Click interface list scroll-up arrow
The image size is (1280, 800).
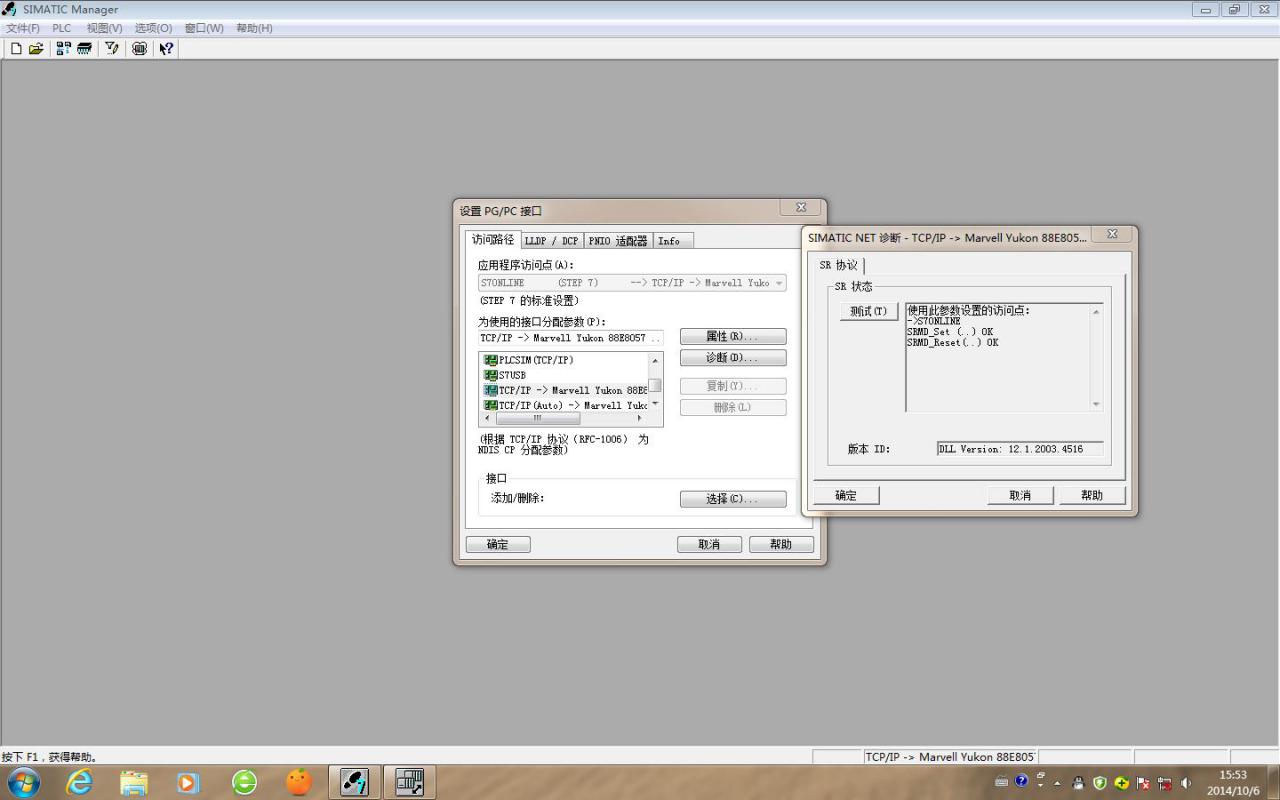click(656, 360)
